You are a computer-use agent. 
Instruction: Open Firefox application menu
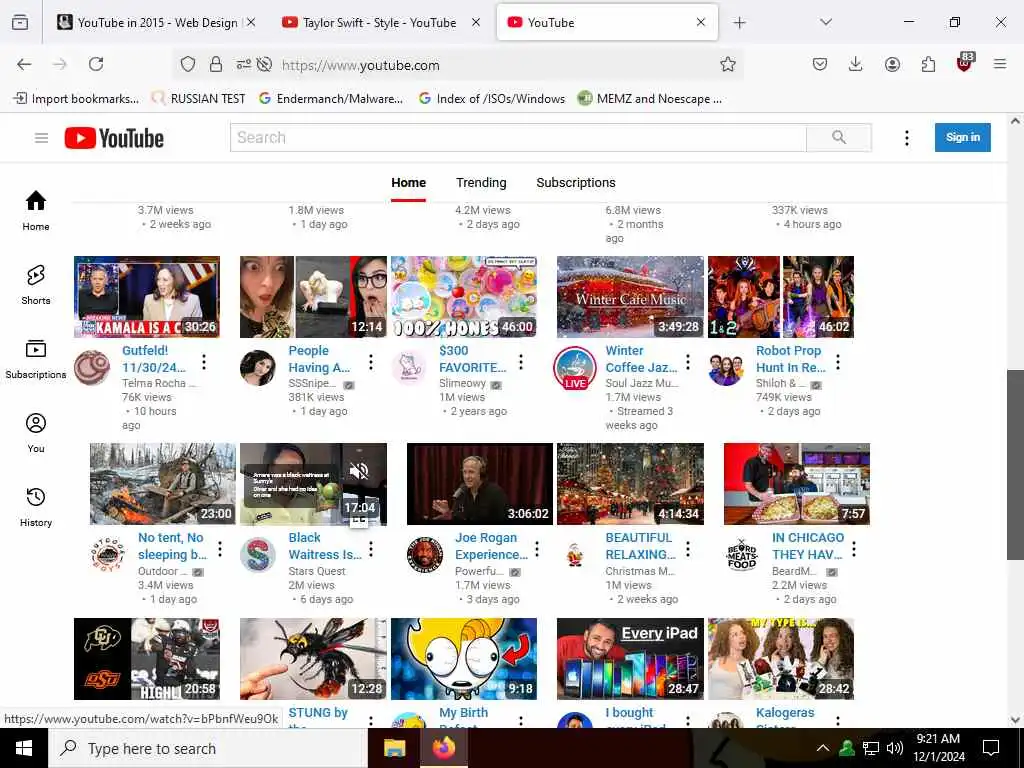click(x=1000, y=64)
